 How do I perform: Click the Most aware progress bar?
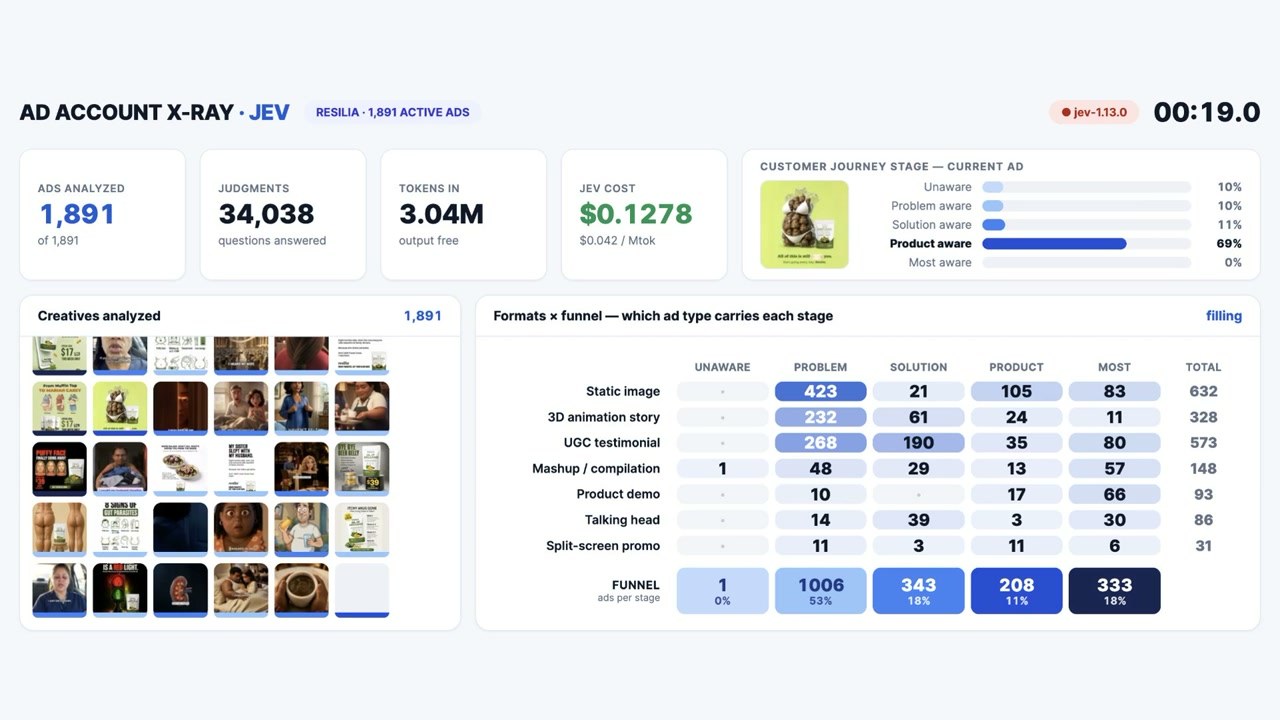click(1086, 263)
